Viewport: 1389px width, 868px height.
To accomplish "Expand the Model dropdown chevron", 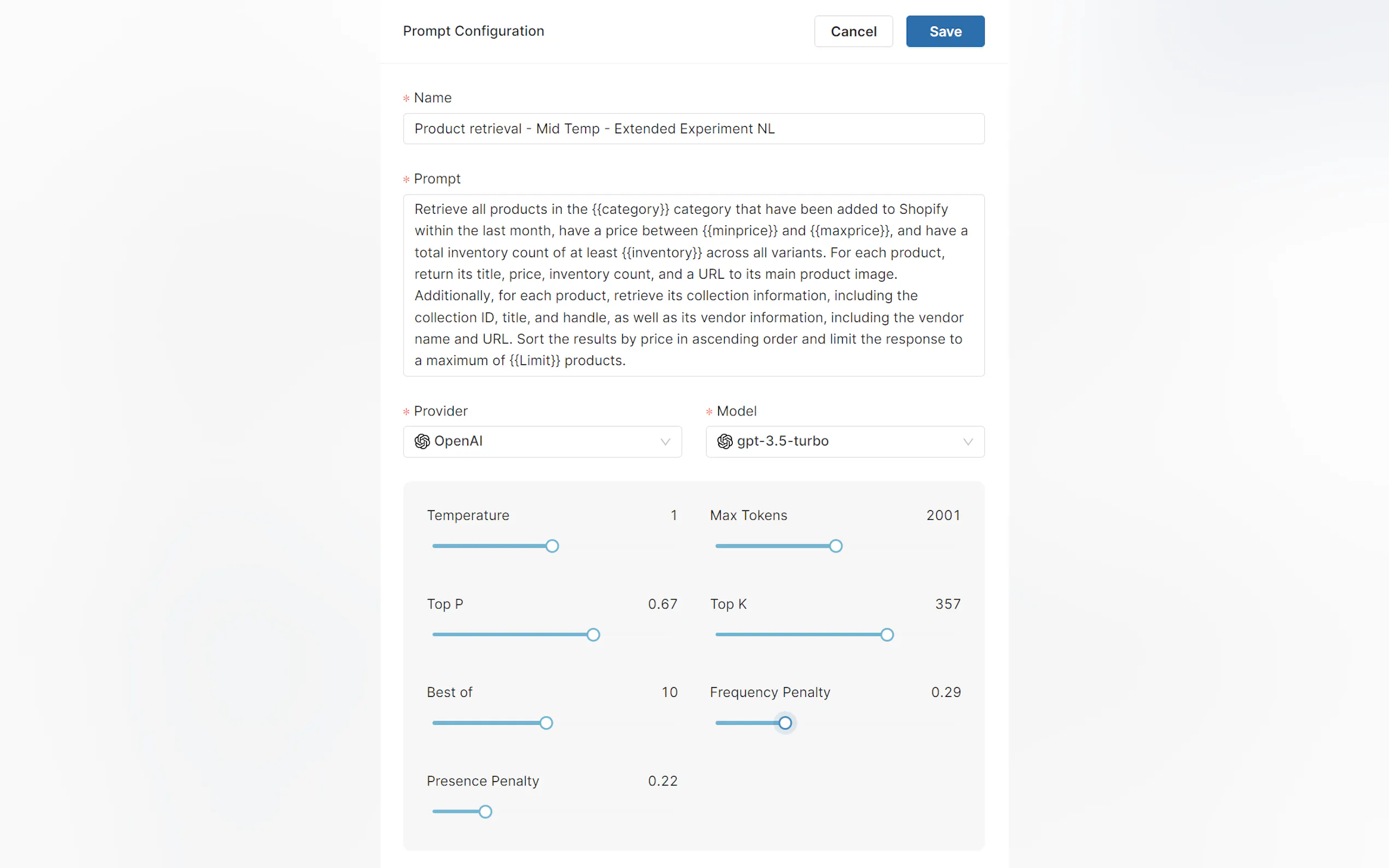I will [967, 442].
